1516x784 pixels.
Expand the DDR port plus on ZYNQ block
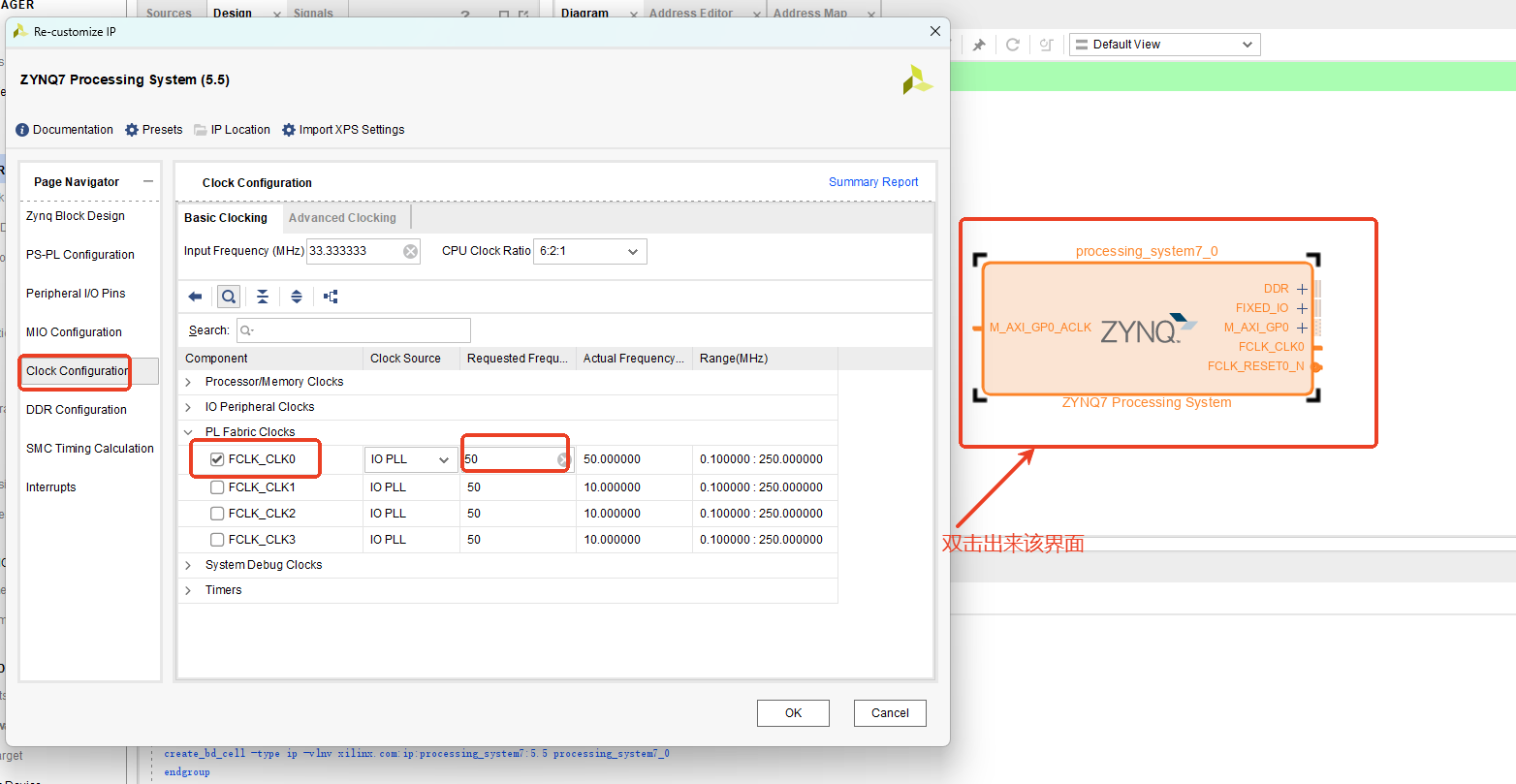click(1302, 289)
